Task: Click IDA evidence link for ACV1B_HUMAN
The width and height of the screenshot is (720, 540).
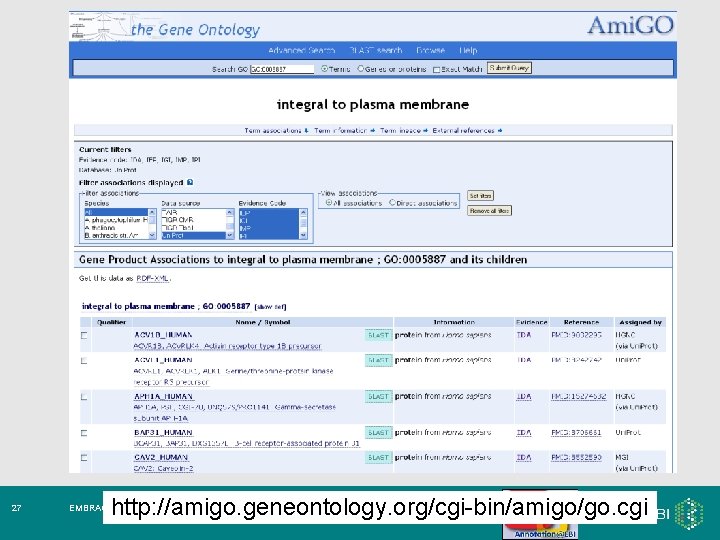Action: (x=523, y=335)
